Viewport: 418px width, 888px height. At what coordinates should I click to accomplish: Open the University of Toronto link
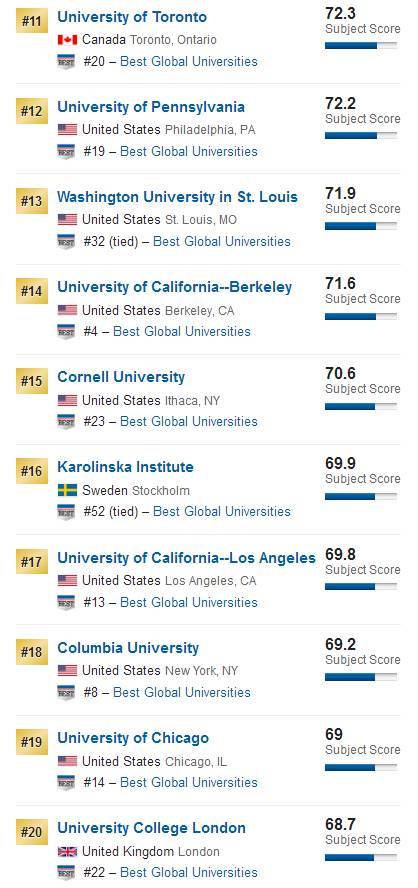tap(132, 17)
